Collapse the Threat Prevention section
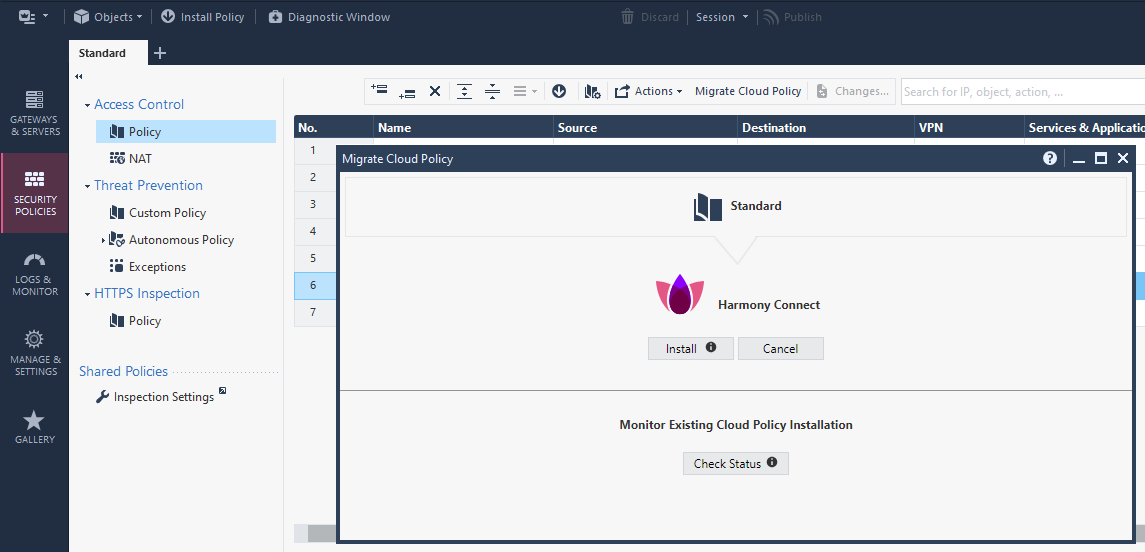Screen dimensions: 1145x552 (x=88, y=186)
